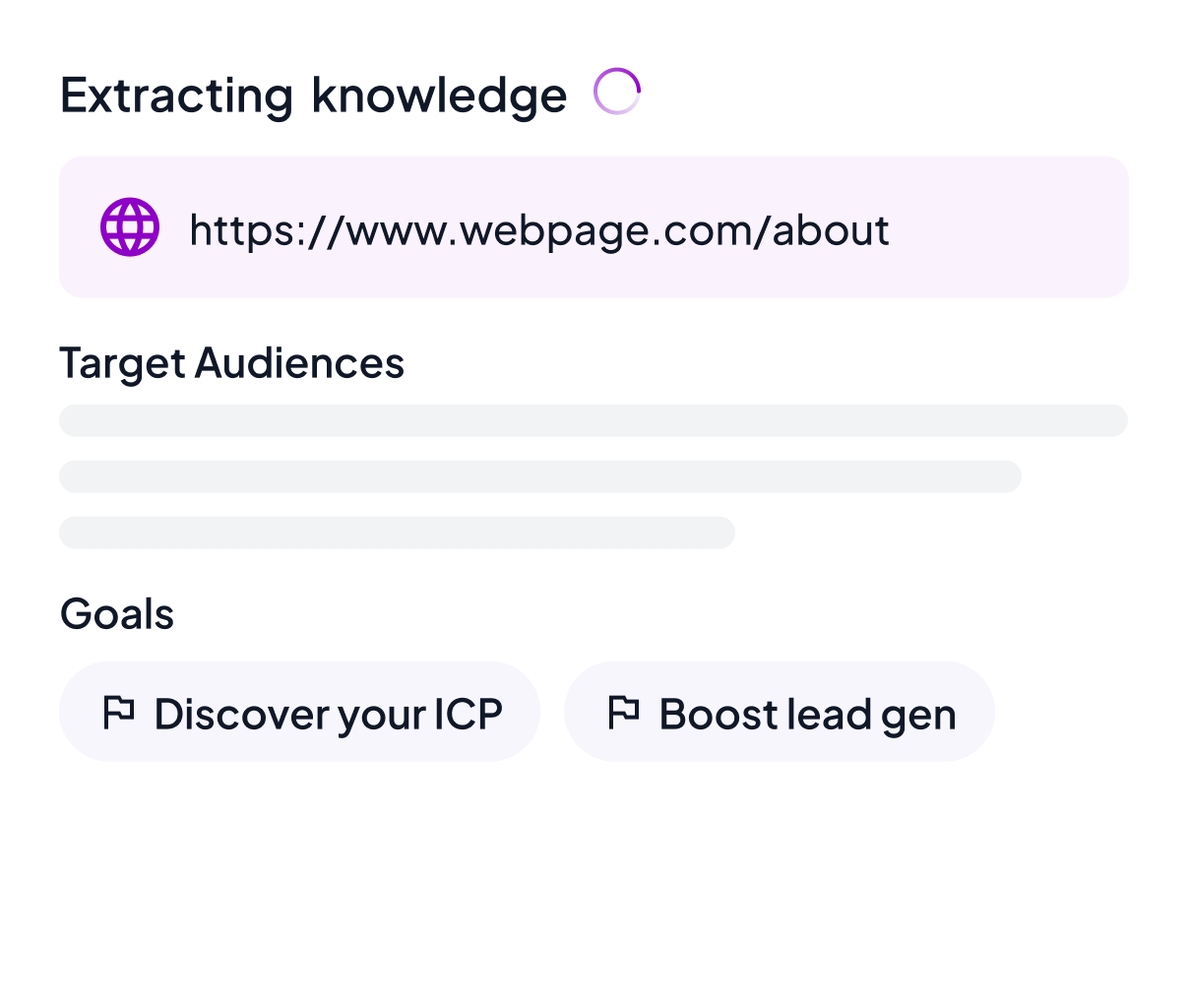The height and width of the screenshot is (1008, 1188).
Task: Focus the webpage URL field's empty right side
Action: click(x=1014, y=228)
